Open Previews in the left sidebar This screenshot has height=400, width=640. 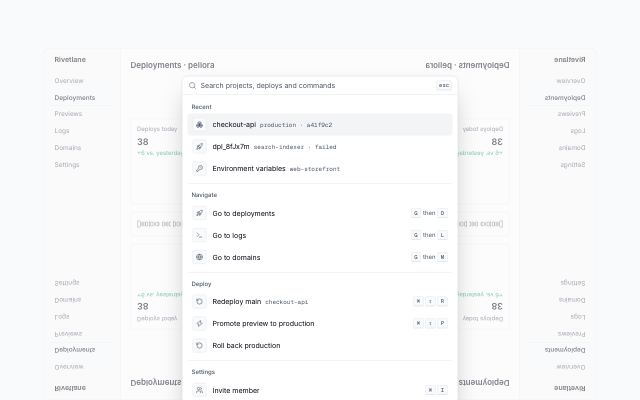pyautogui.click(x=68, y=114)
